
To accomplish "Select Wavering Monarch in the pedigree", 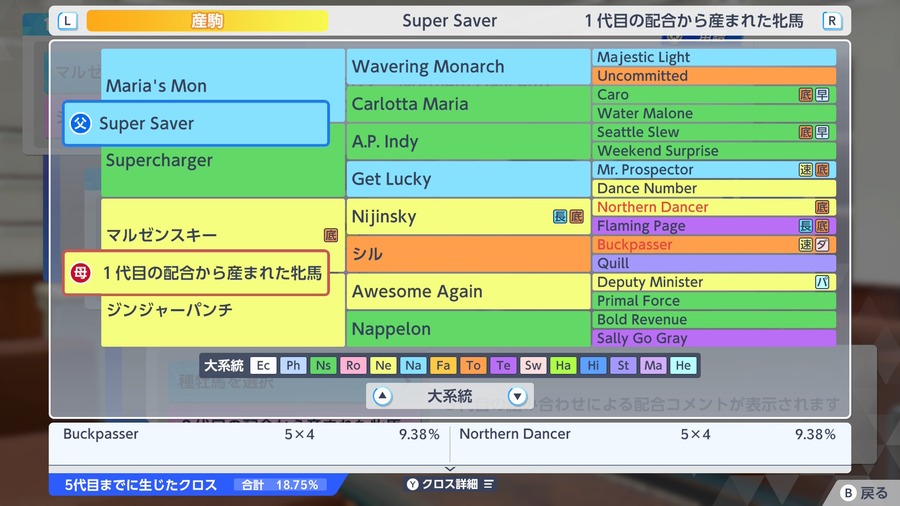I will [468, 67].
